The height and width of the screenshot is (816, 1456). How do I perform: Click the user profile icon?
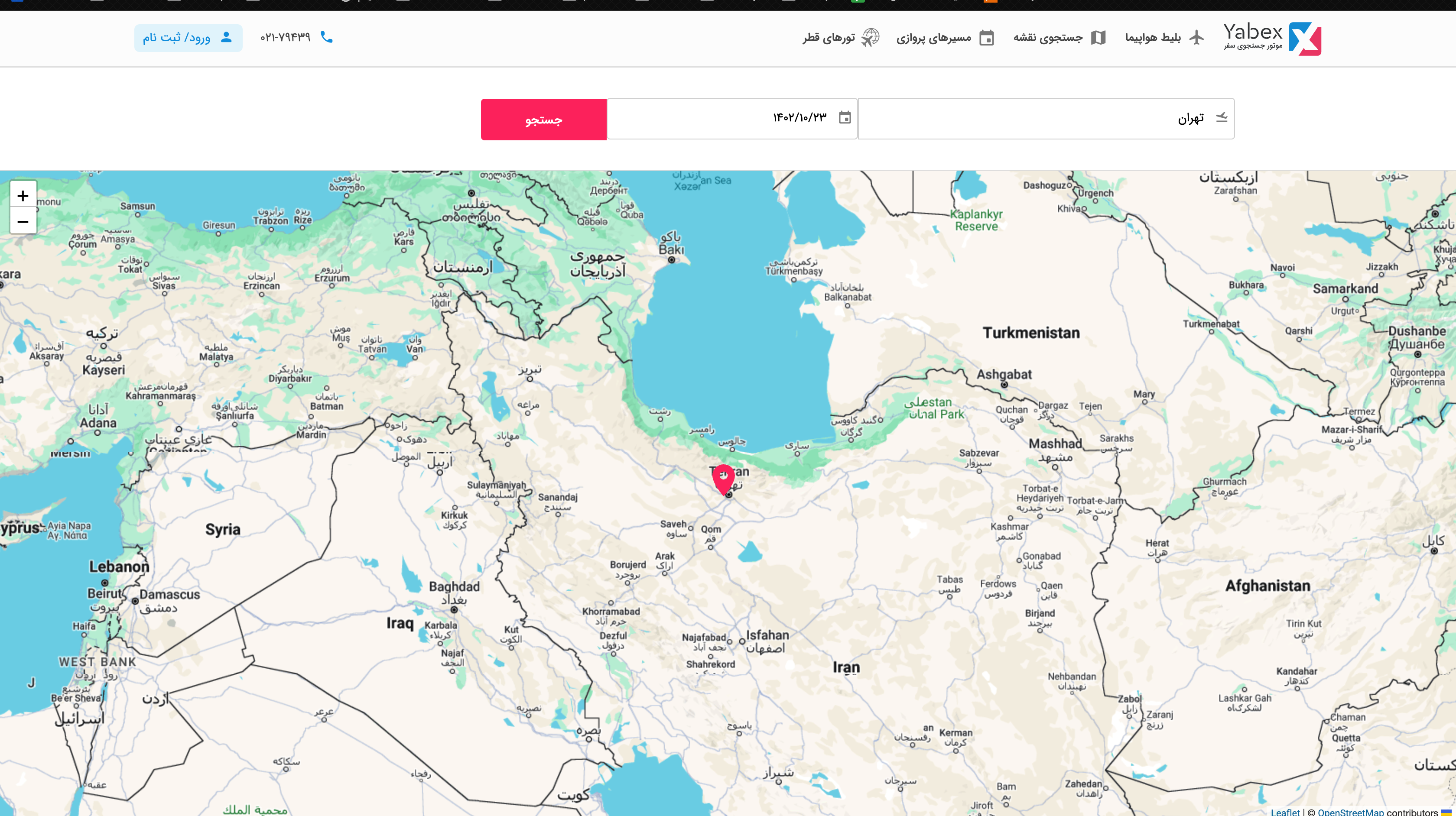226,37
